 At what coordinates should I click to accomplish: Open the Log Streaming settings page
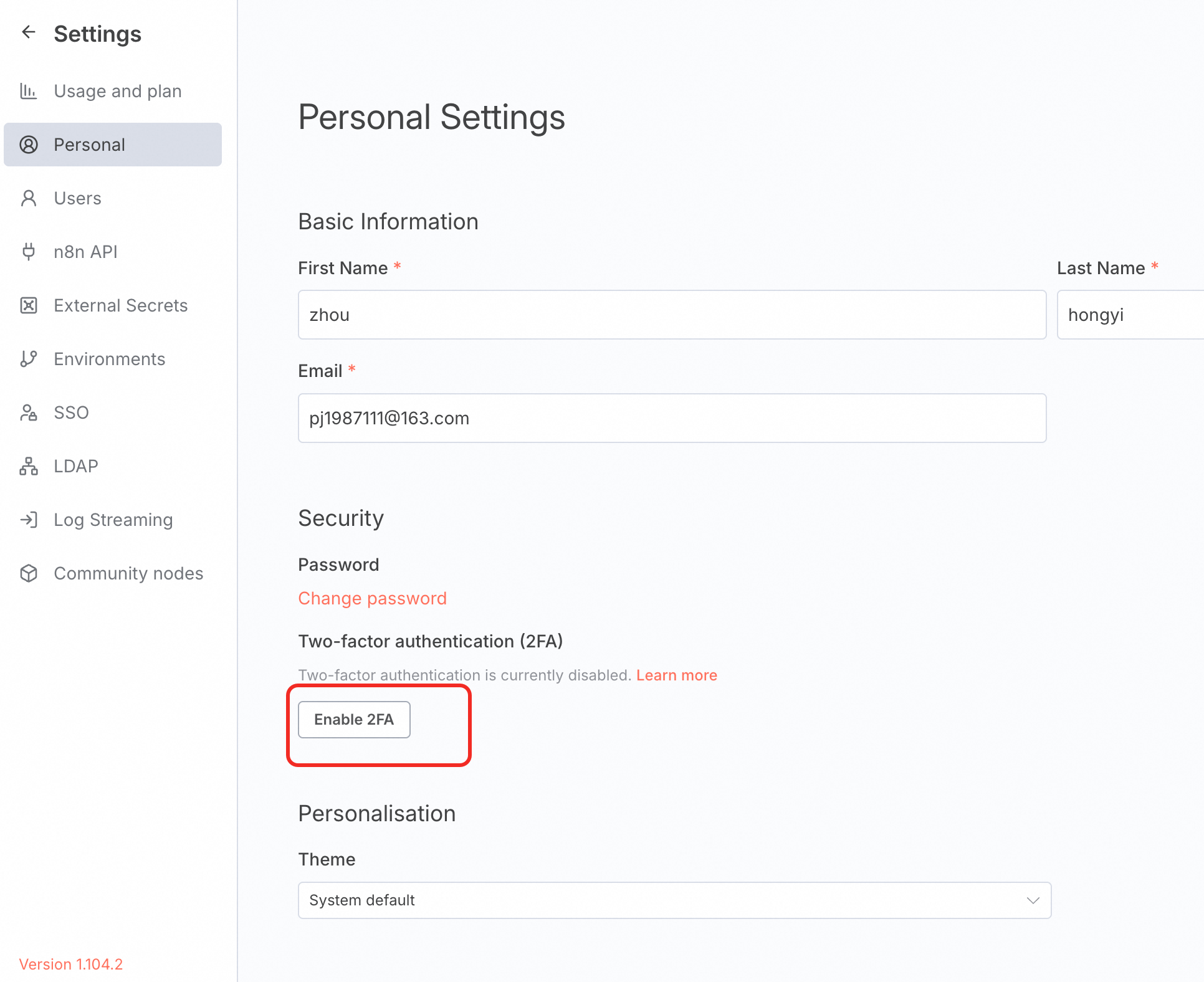113,520
